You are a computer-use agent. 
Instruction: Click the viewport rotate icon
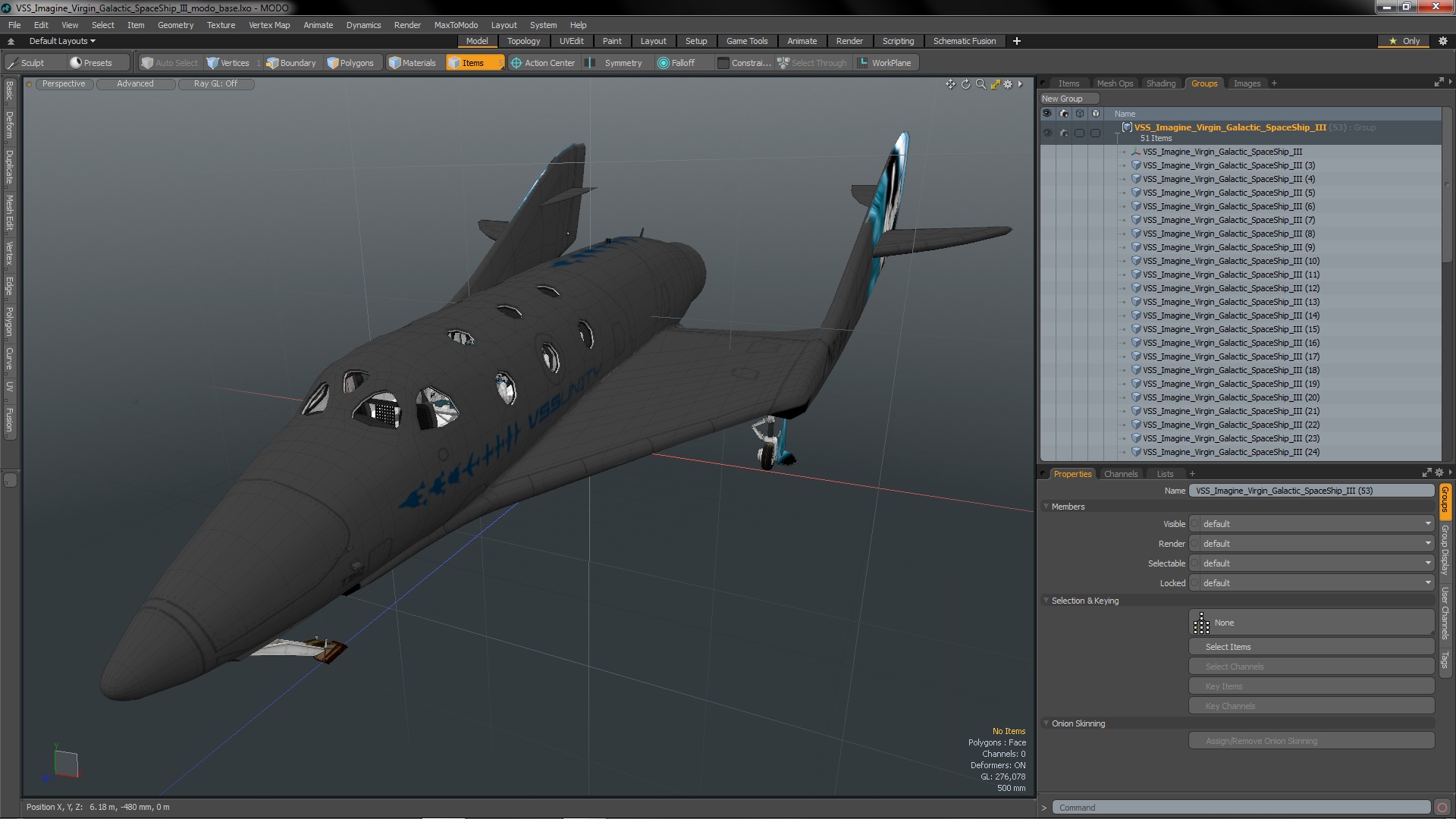click(x=965, y=84)
